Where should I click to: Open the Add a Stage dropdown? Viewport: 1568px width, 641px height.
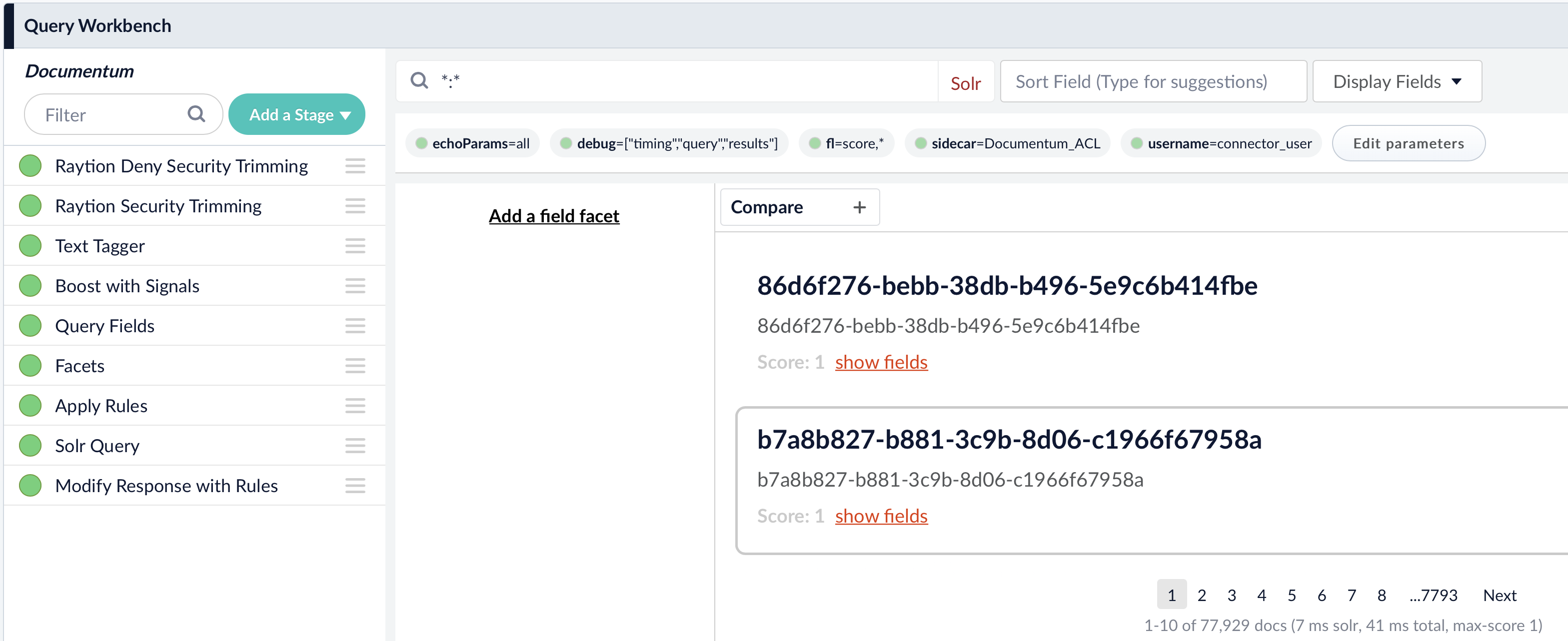(x=296, y=114)
